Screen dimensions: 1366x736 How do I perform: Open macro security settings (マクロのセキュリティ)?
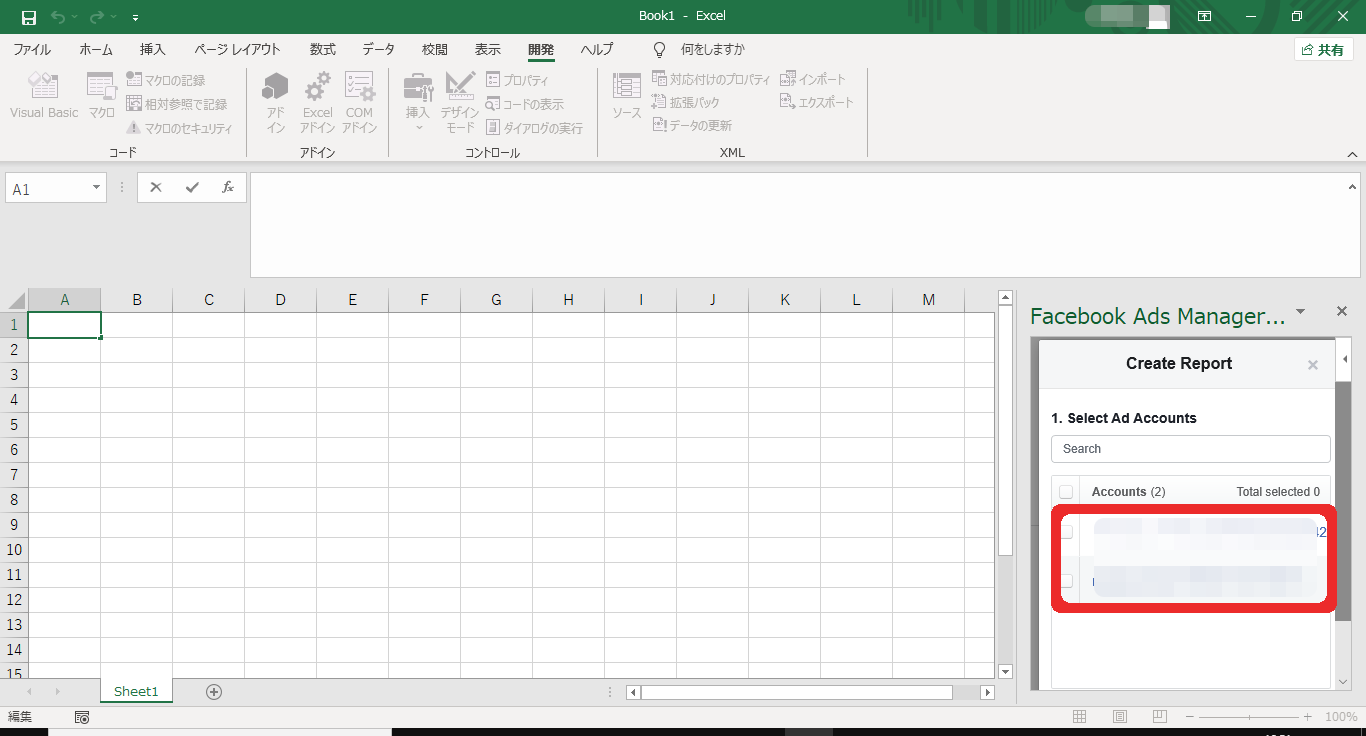pyautogui.click(x=179, y=128)
